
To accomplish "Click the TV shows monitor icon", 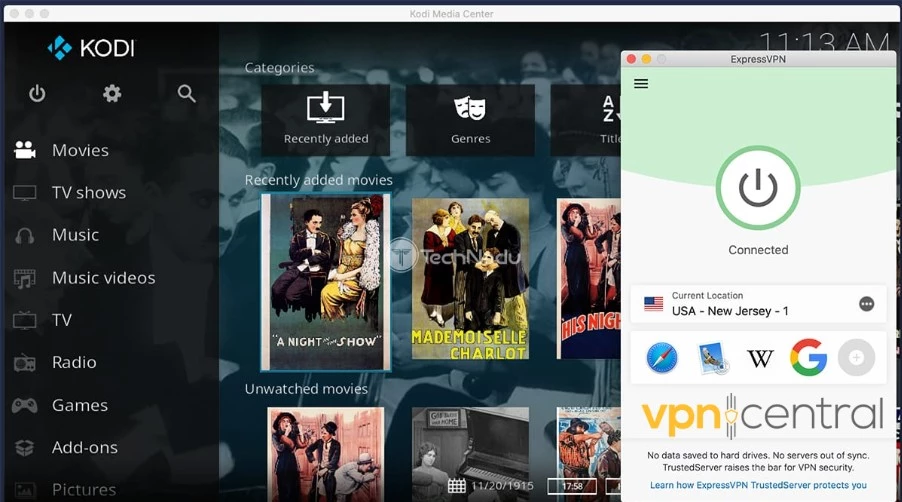I will (x=25, y=193).
